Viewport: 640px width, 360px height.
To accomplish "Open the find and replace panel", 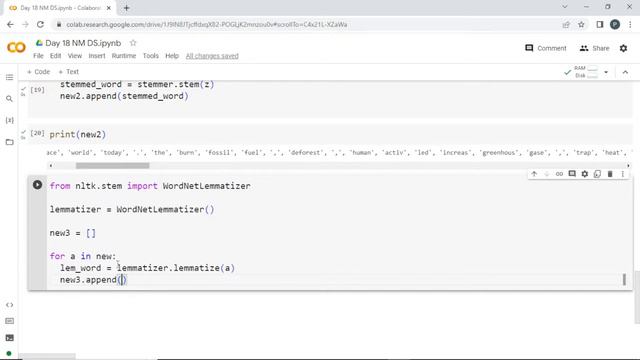I will 9,99.
